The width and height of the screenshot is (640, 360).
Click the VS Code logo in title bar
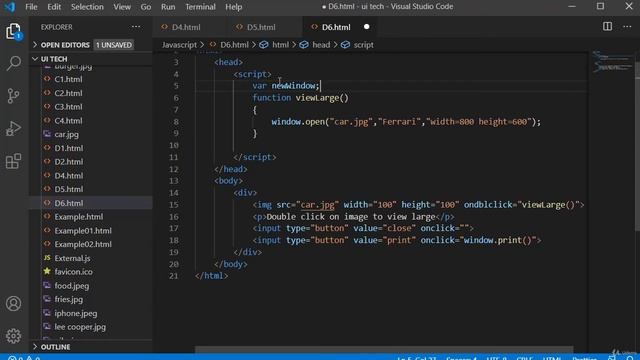(x=9, y=7)
